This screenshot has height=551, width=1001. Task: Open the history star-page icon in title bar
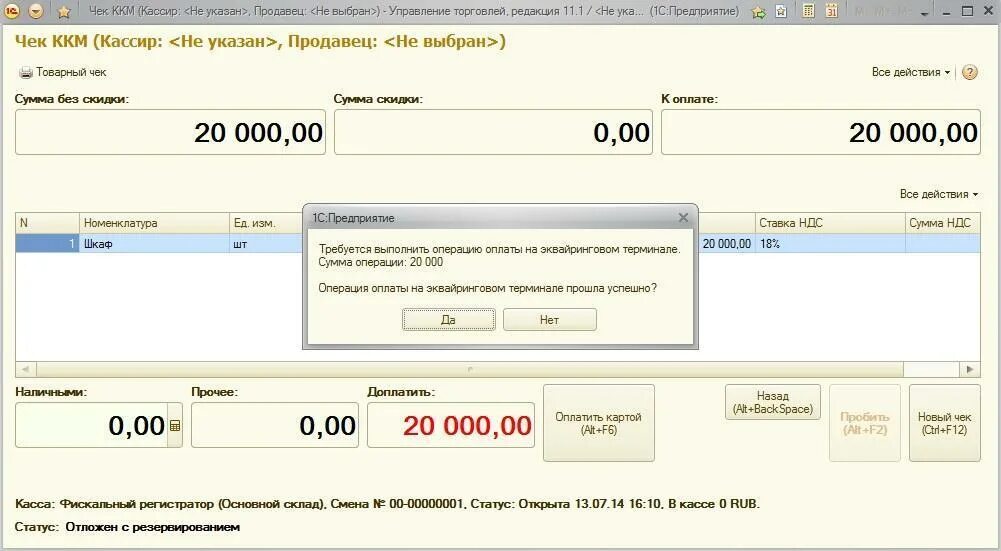(781, 11)
